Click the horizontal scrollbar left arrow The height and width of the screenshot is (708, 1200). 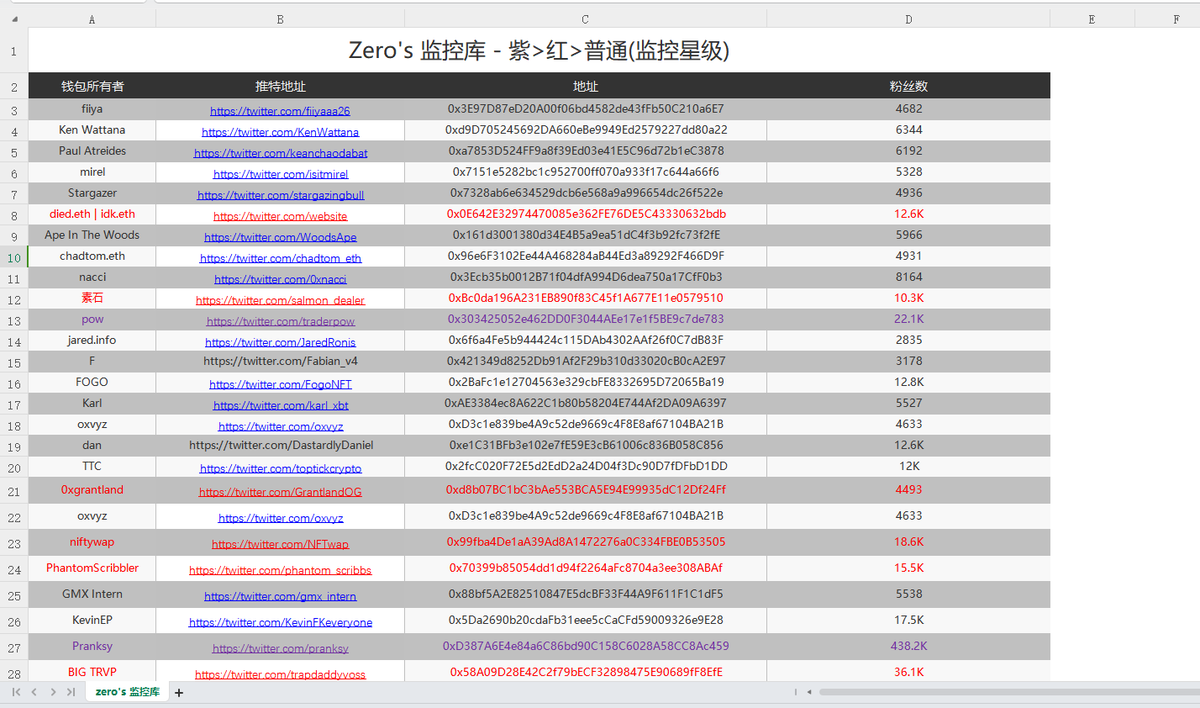click(809, 692)
